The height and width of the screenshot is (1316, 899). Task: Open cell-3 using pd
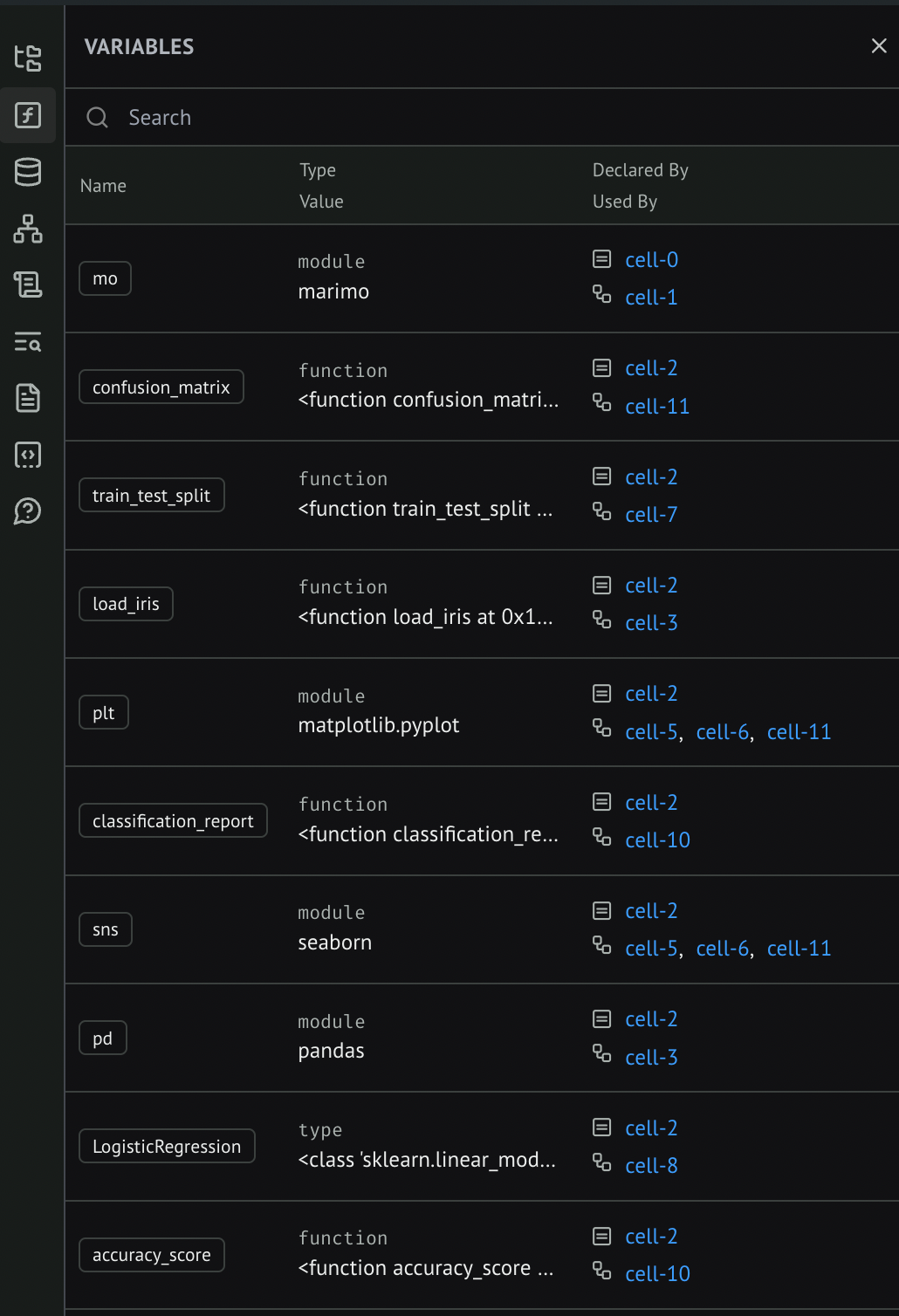652,1058
